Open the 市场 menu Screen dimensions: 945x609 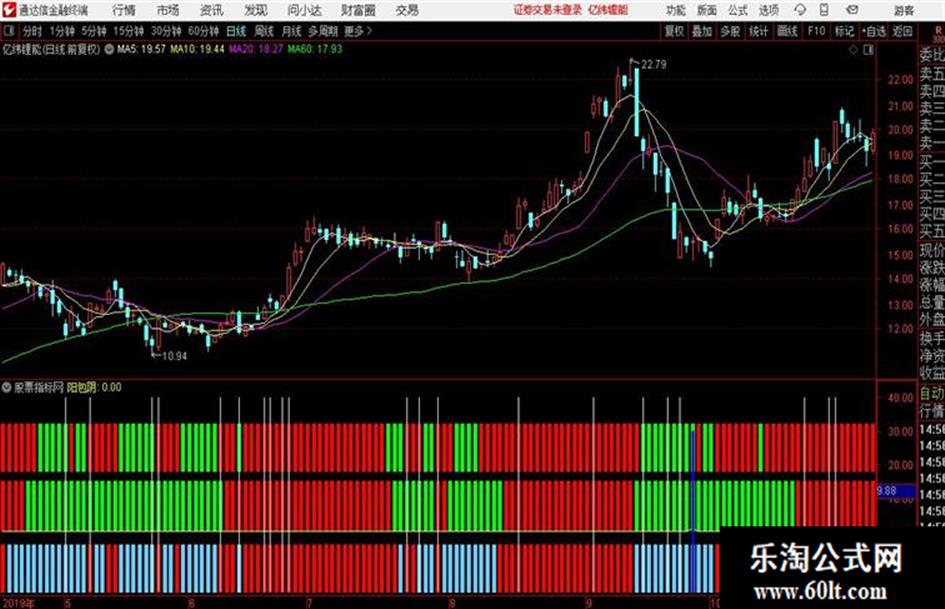(168, 10)
